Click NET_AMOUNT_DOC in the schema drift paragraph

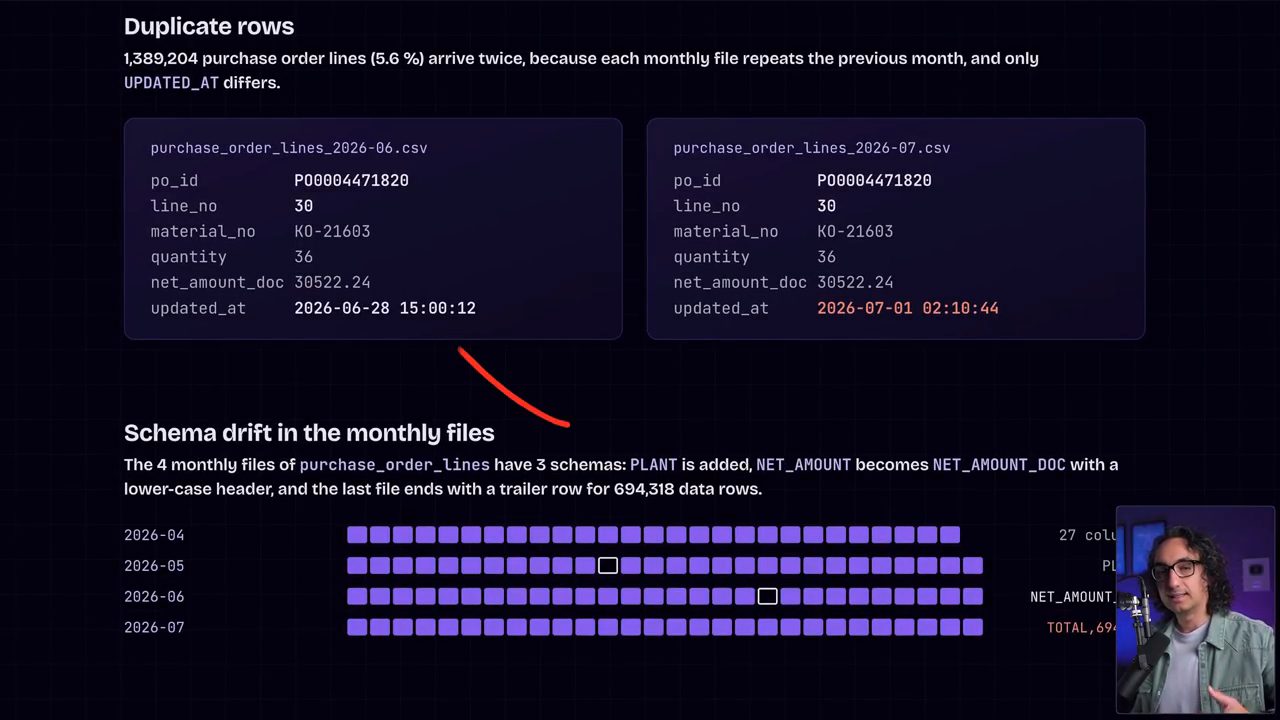[999, 465]
